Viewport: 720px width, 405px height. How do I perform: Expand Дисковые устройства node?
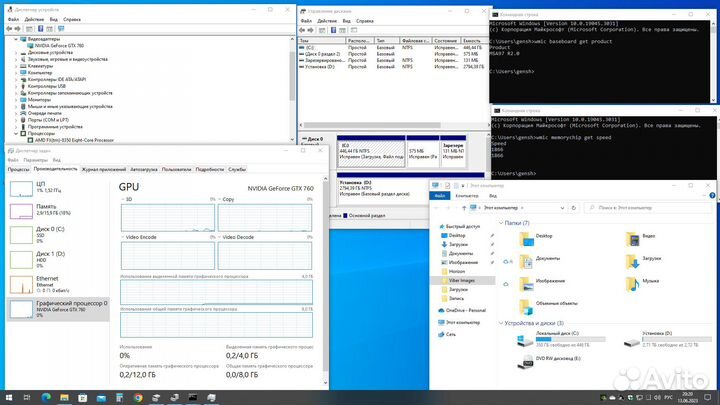[16, 53]
